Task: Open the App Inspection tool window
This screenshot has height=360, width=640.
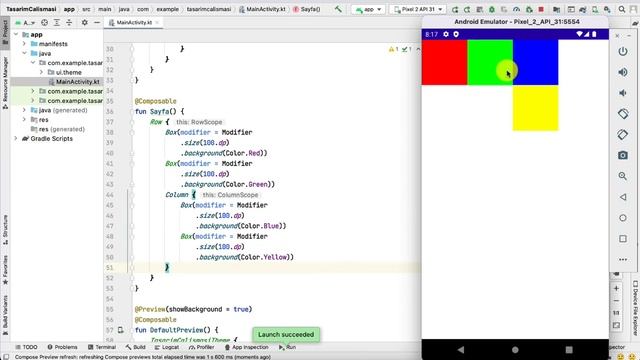Action: click(x=247, y=347)
